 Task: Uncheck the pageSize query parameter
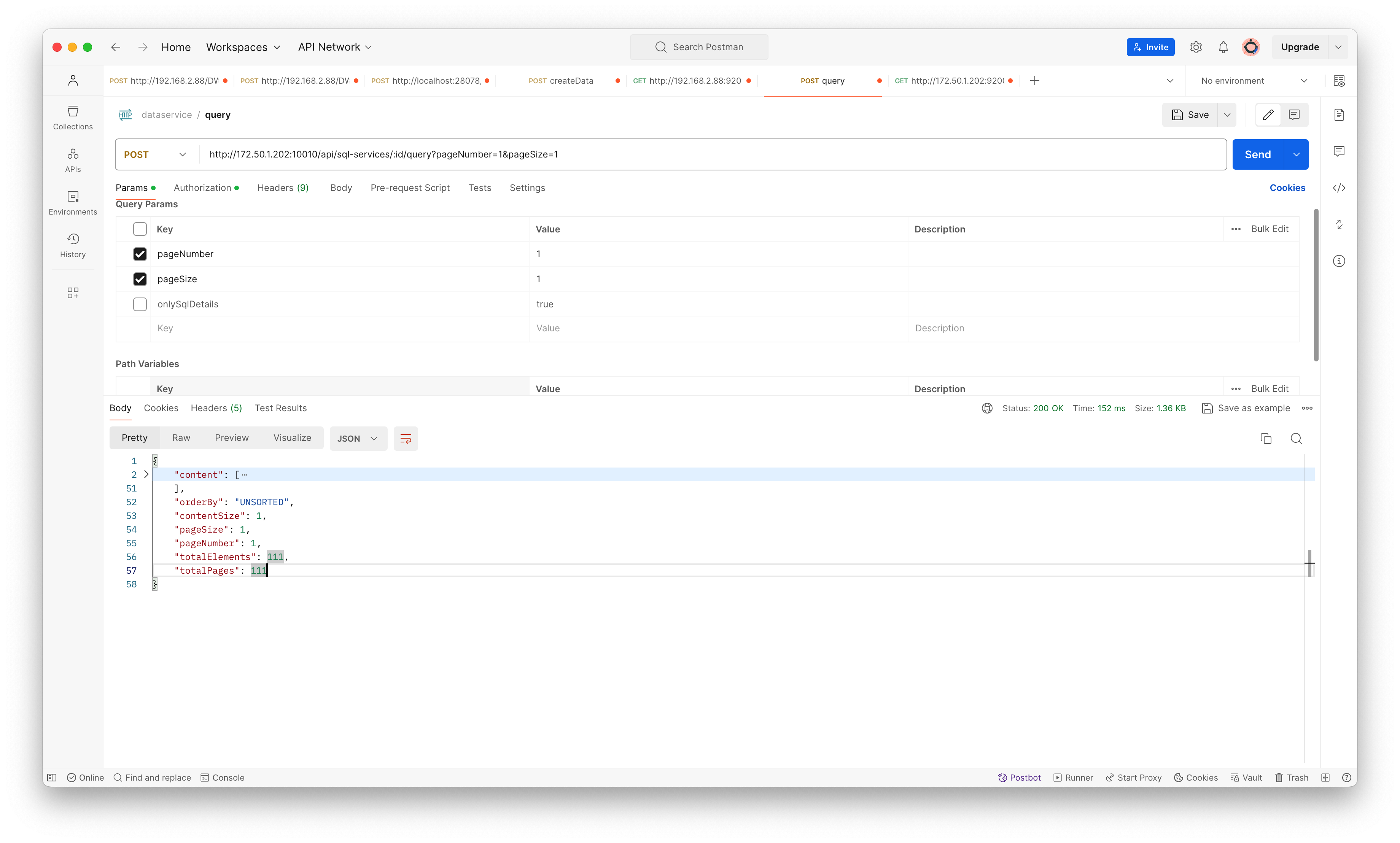[140, 279]
